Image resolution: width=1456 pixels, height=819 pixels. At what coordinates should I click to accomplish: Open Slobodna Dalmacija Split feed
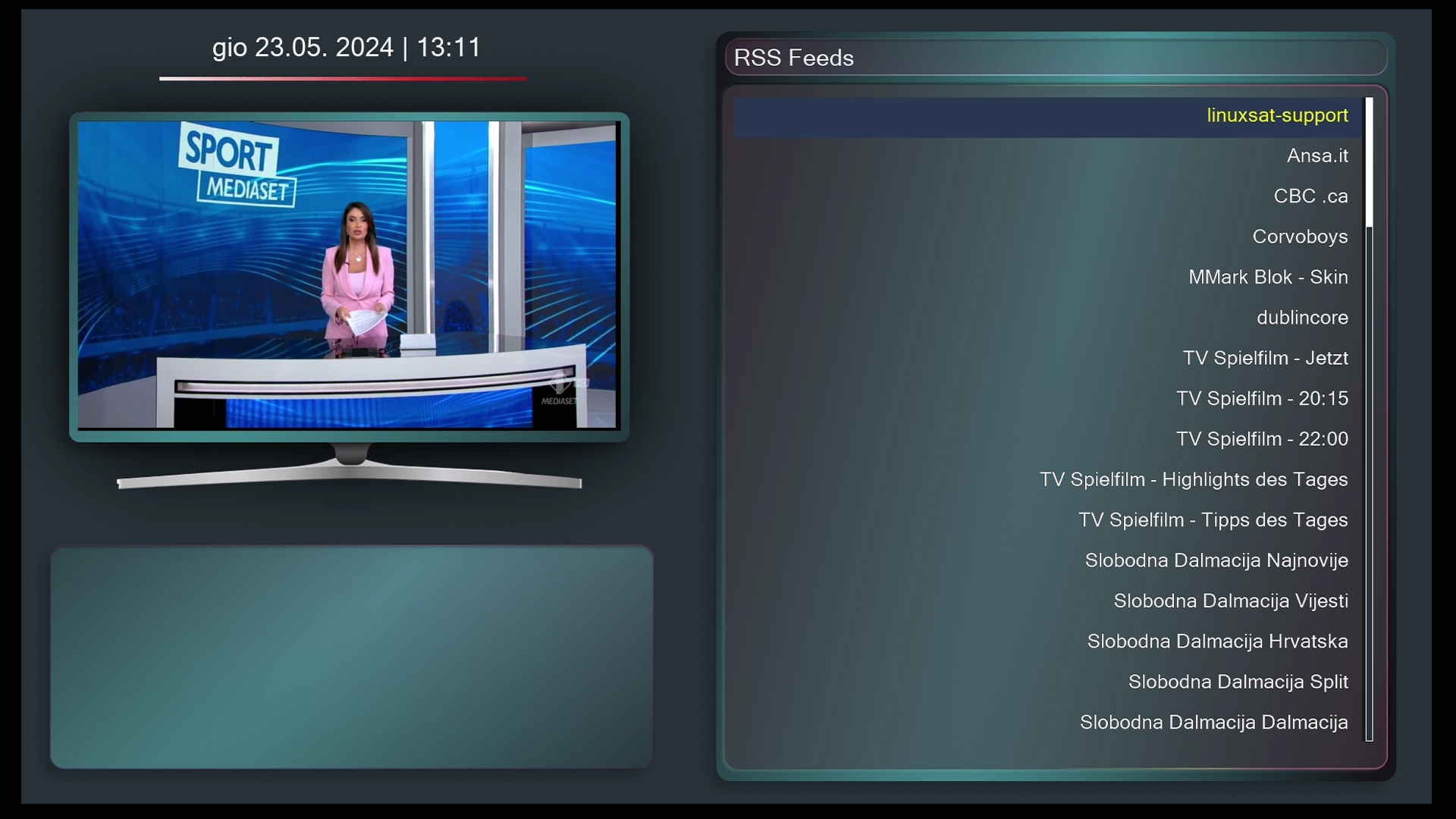[1238, 682]
